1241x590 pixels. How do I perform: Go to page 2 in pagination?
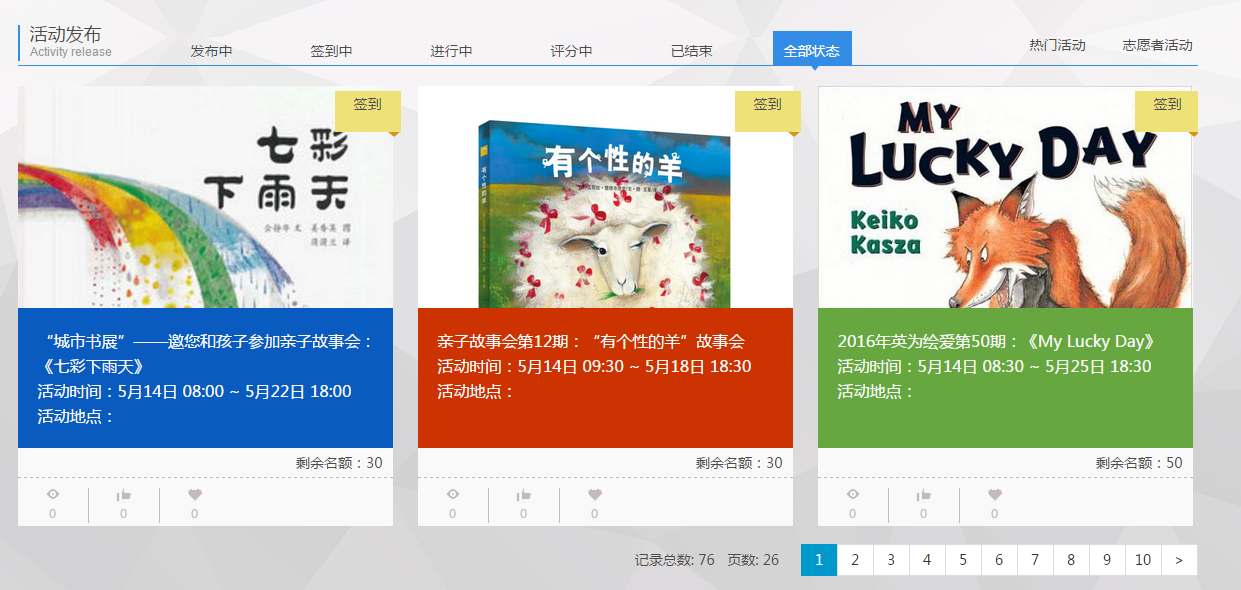point(855,560)
